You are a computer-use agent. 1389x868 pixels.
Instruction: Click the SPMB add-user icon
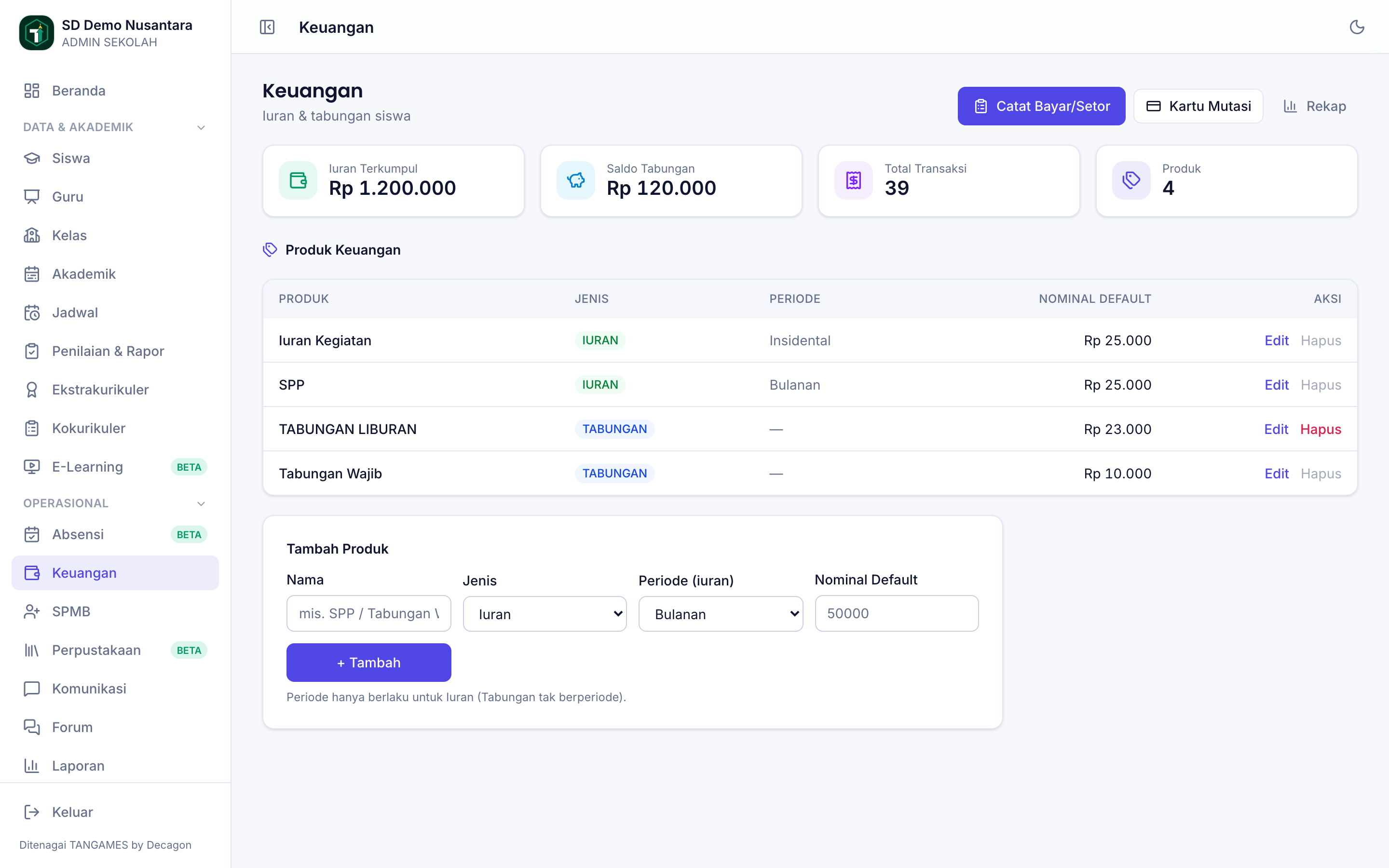pyautogui.click(x=31, y=611)
